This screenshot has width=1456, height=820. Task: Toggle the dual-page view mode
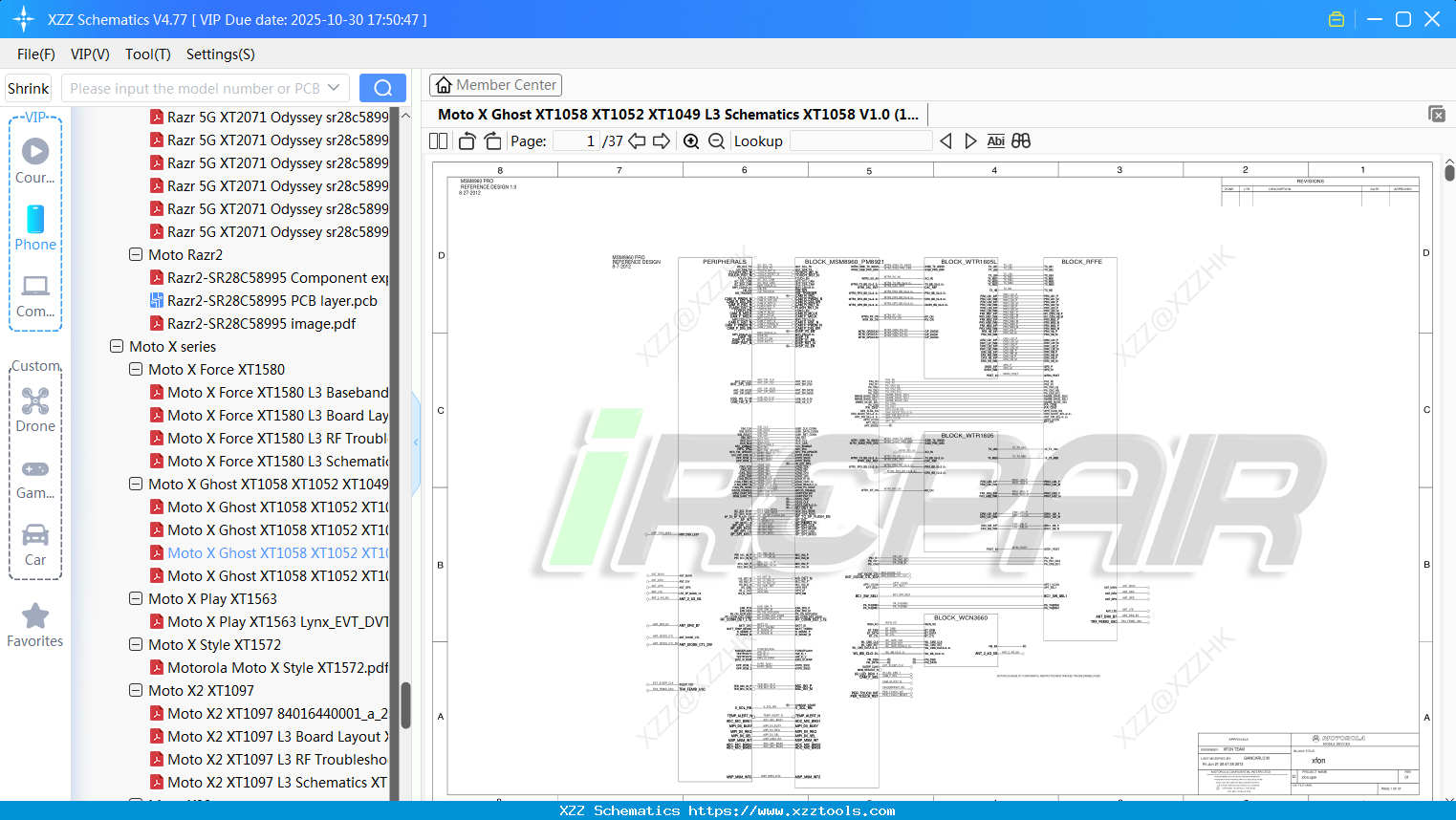pos(437,140)
